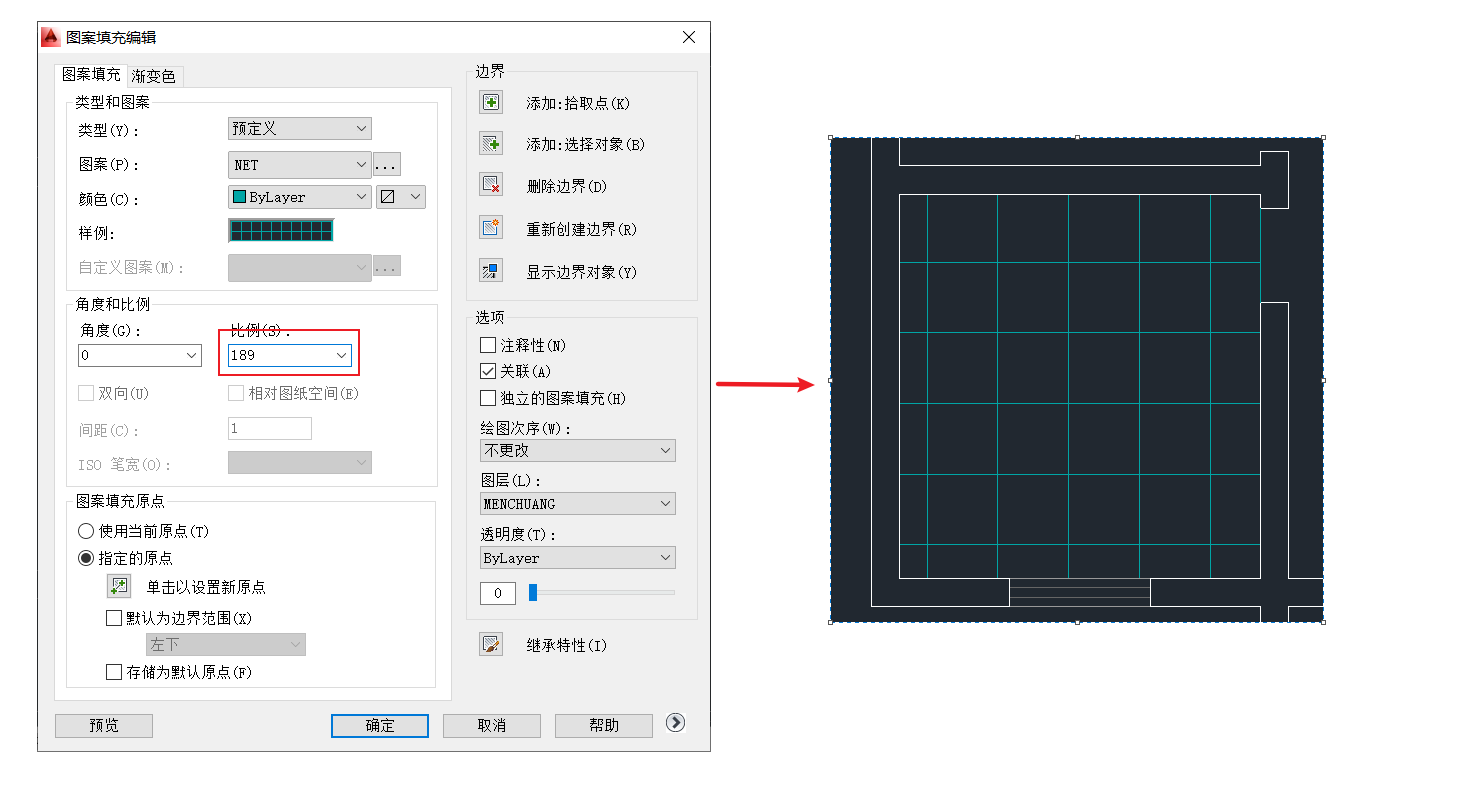Click the 单击以设置新原点 icon

pos(118,585)
